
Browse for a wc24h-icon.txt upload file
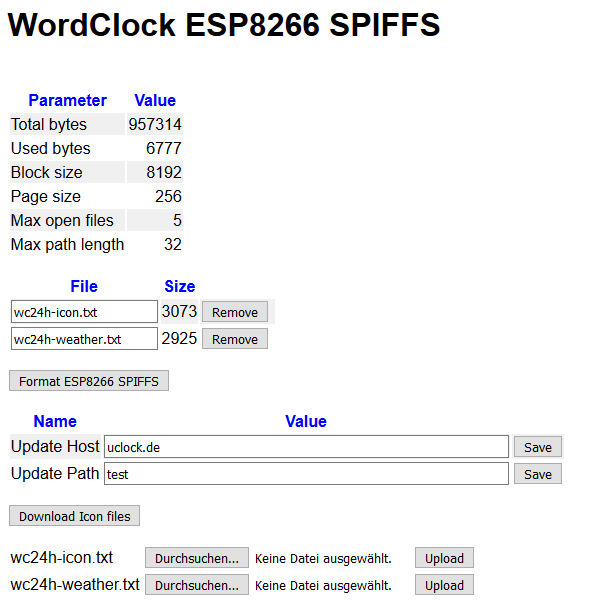click(197, 558)
